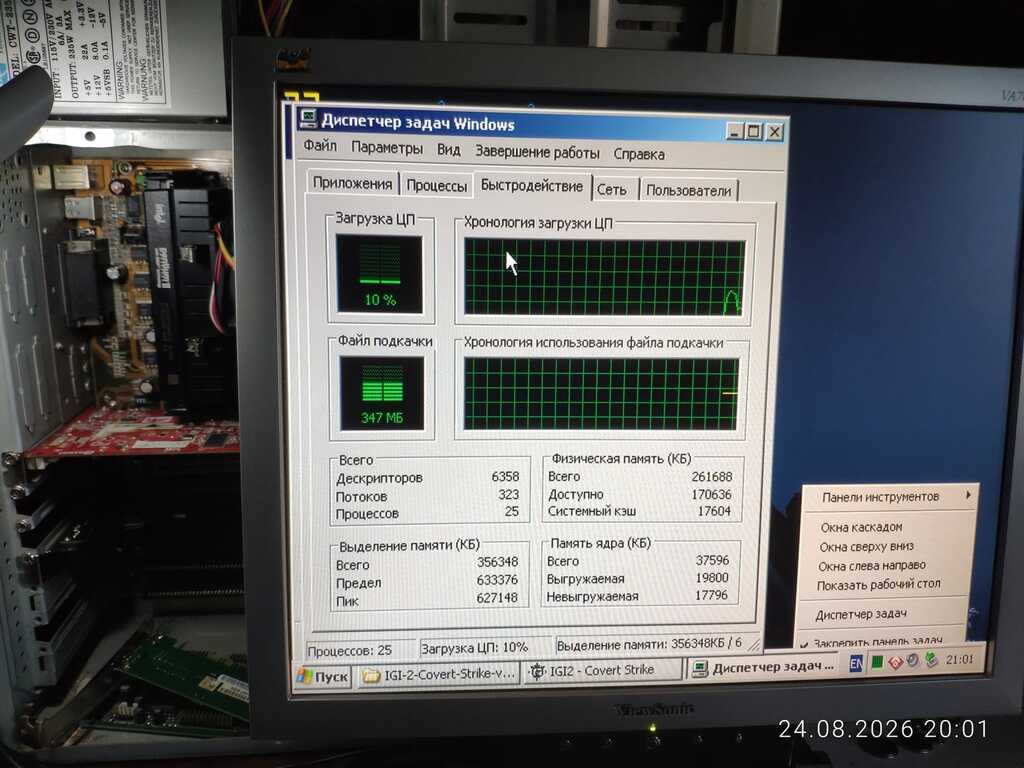Open the Параметры menu

click(x=387, y=148)
